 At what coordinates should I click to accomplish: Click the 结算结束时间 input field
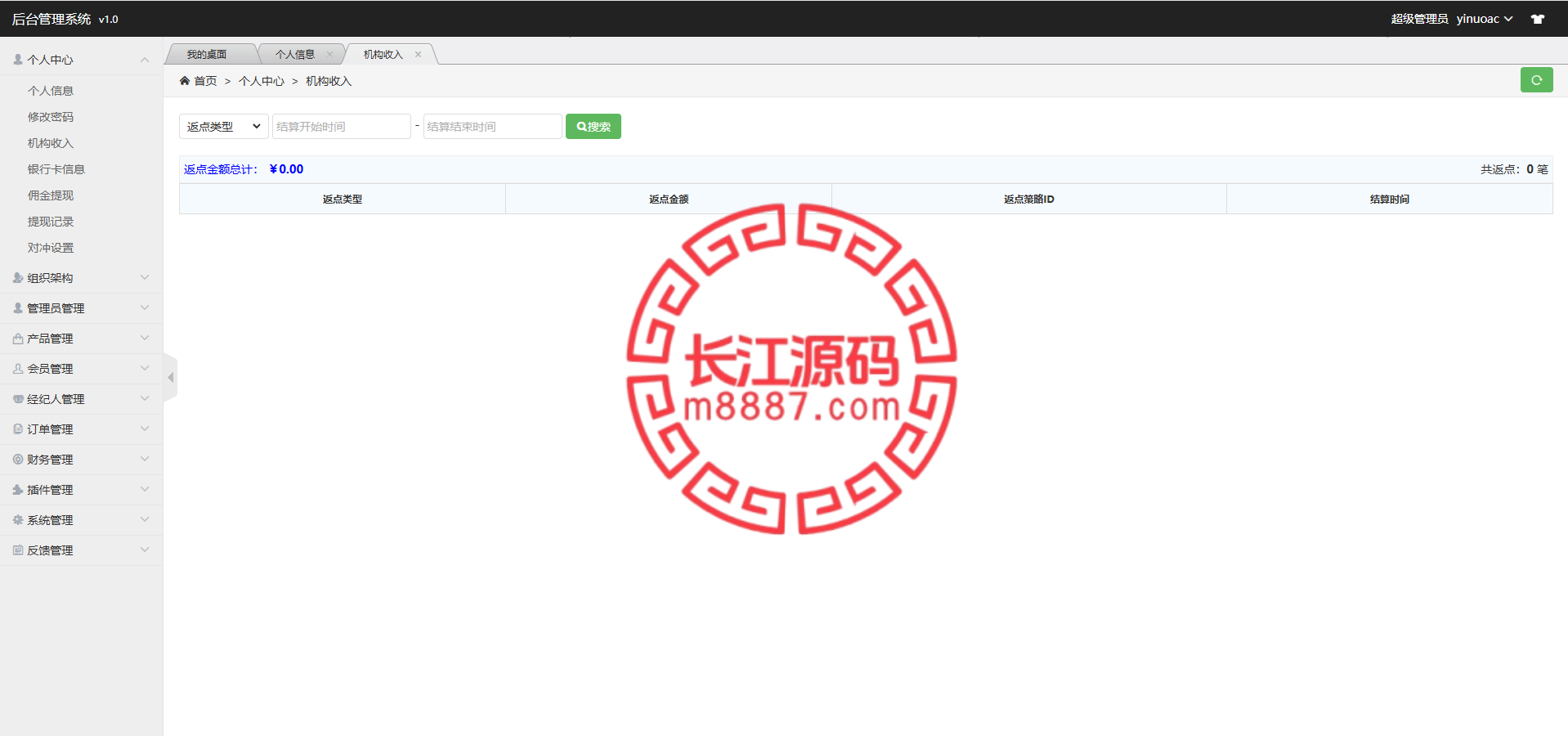pyautogui.click(x=493, y=127)
